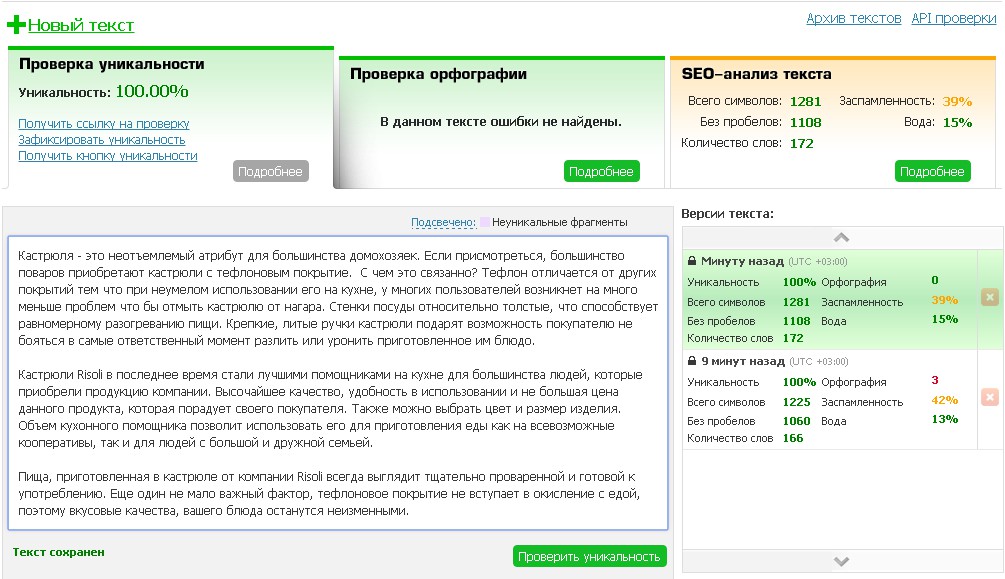The image size is (1005, 579).
Task: Open API проверки link
Action: 954,18
